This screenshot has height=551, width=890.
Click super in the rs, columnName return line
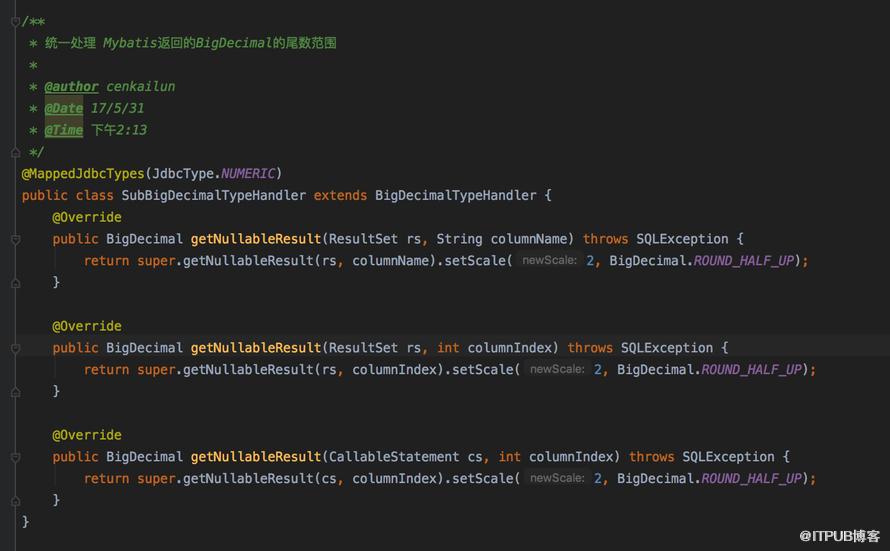[156, 261]
